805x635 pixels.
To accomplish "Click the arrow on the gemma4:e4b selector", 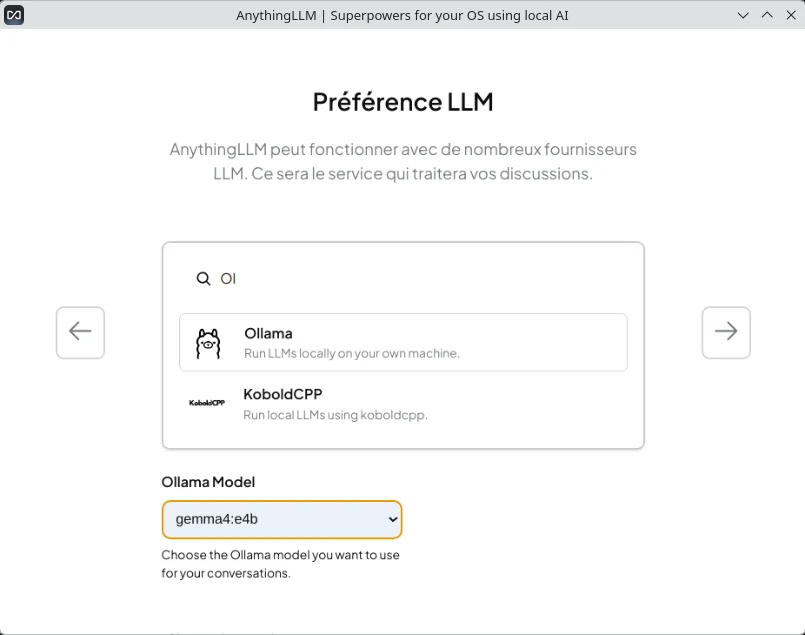I will point(393,520).
